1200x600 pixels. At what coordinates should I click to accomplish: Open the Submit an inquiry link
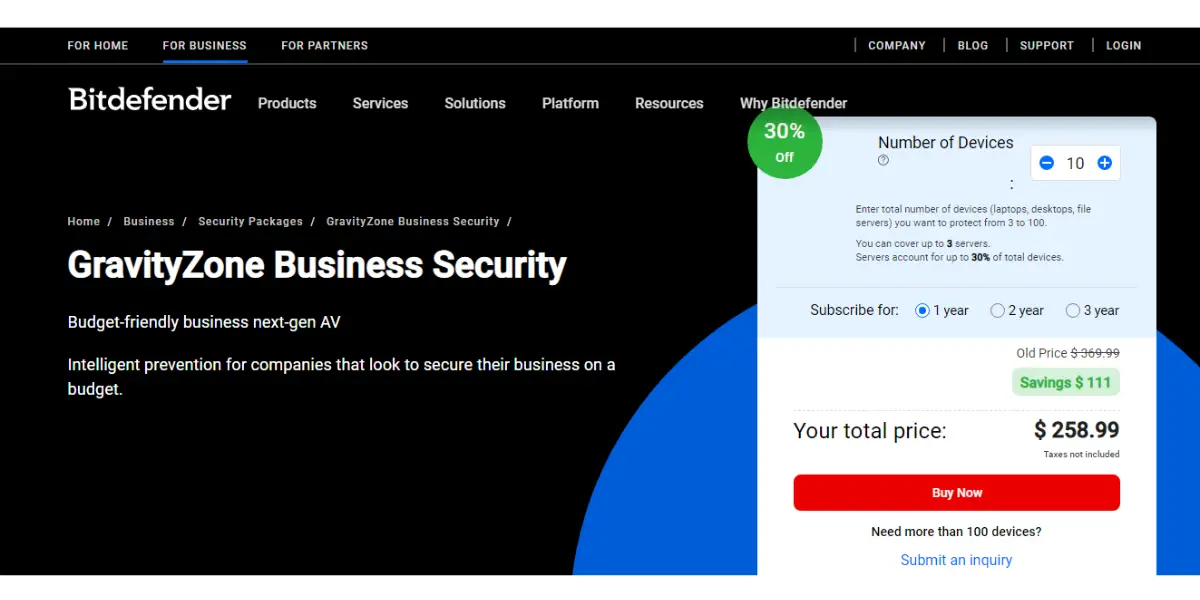(956, 560)
